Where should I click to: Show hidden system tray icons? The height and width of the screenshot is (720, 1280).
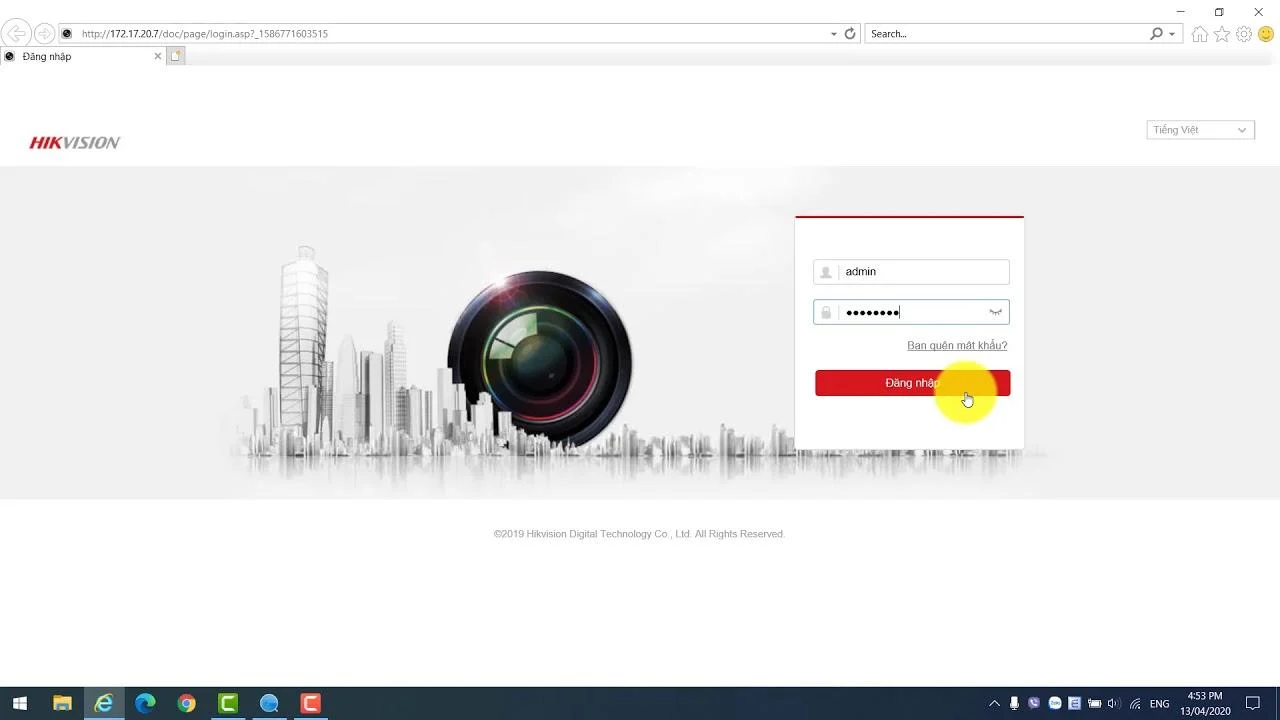tap(994, 704)
